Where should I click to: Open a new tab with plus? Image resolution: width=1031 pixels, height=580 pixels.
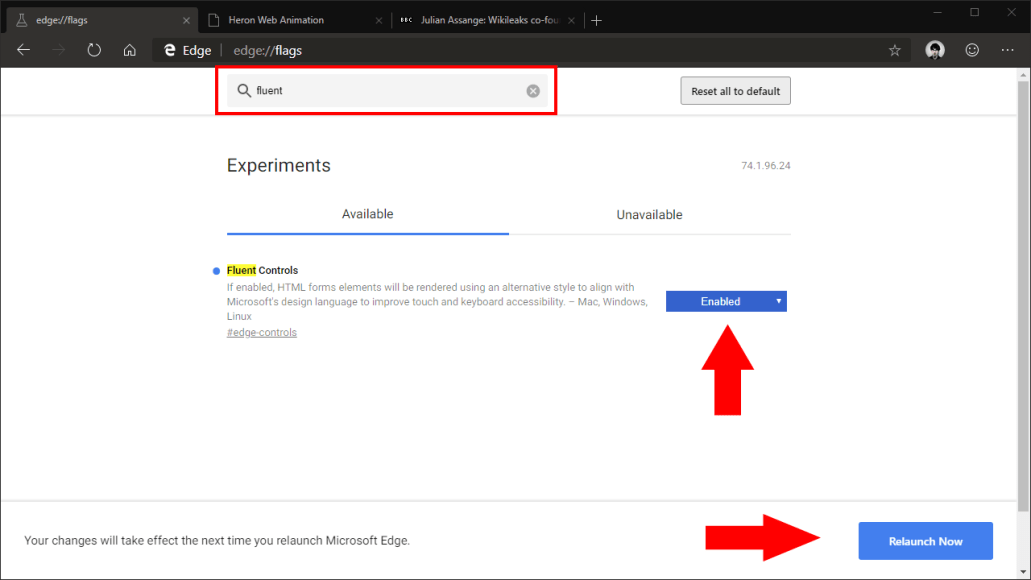(x=596, y=20)
